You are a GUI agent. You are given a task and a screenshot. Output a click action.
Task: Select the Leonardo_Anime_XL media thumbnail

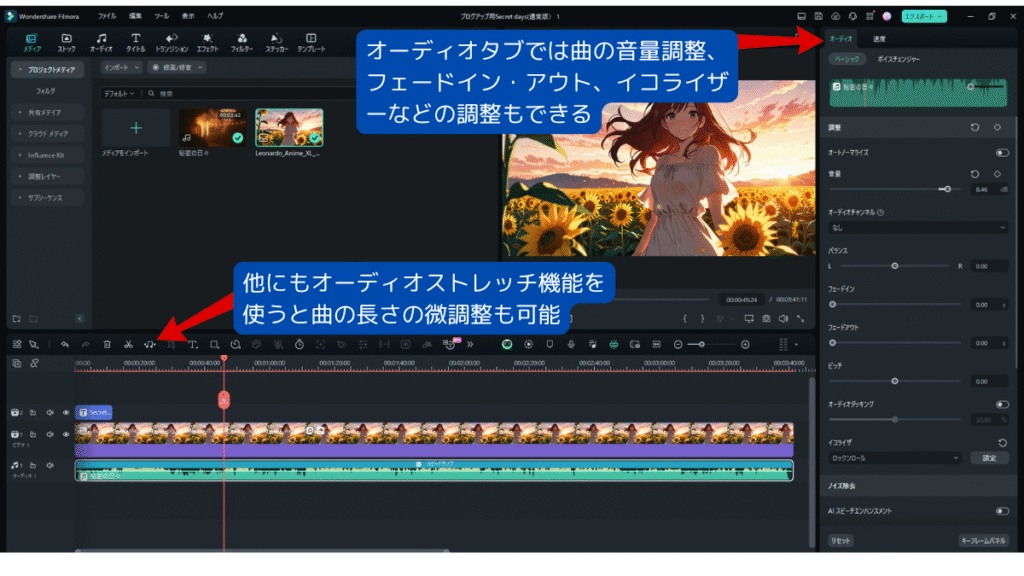[x=289, y=127]
